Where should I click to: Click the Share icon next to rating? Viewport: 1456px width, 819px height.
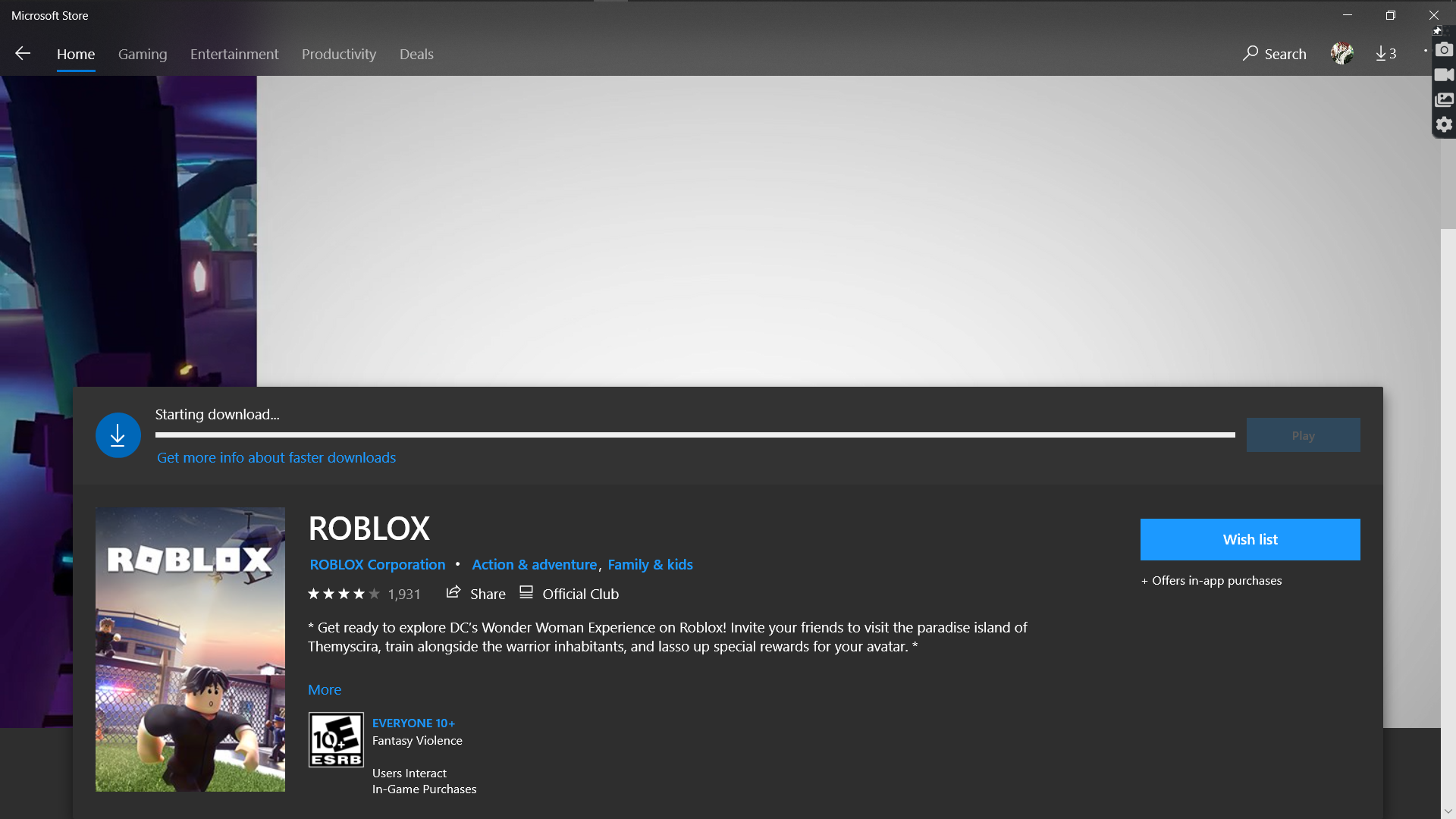(453, 592)
